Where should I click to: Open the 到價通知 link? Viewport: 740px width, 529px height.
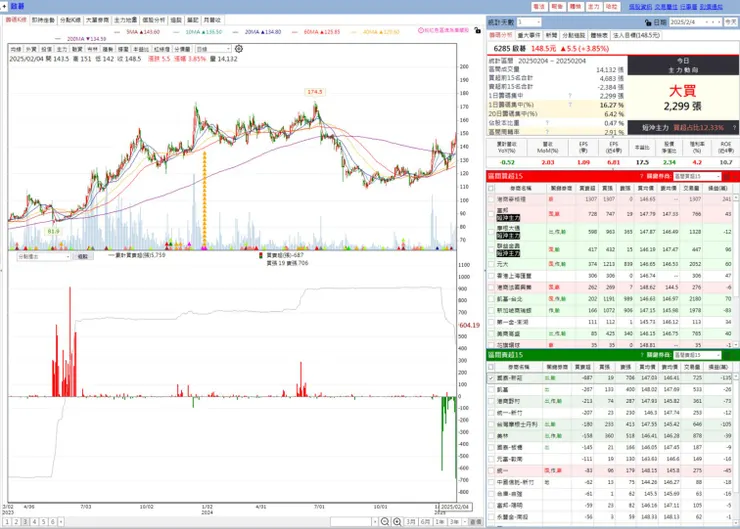click(711, 7)
